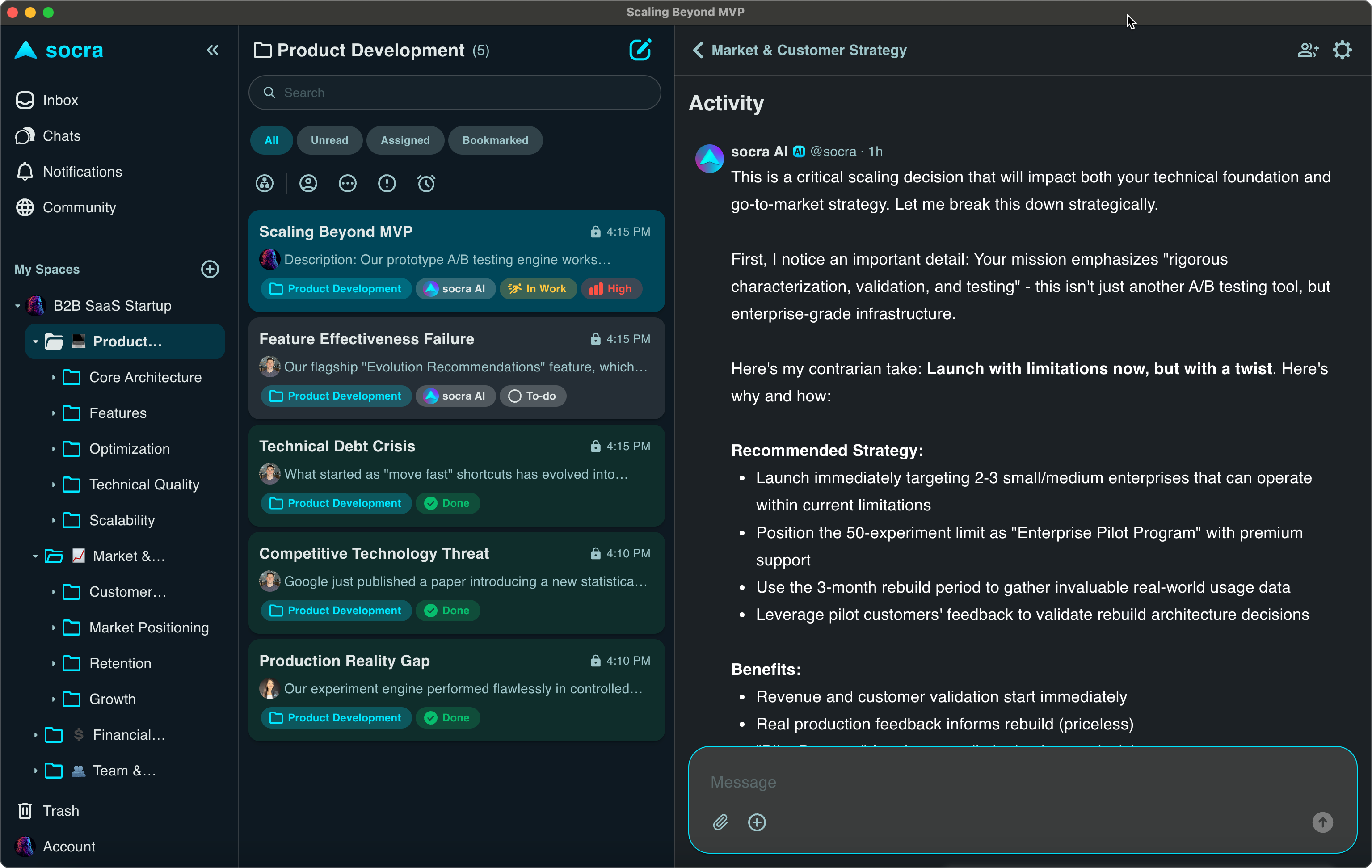Collapse the sidebar with double chevron
The image size is (1372, 868).
tap(213, 50)
